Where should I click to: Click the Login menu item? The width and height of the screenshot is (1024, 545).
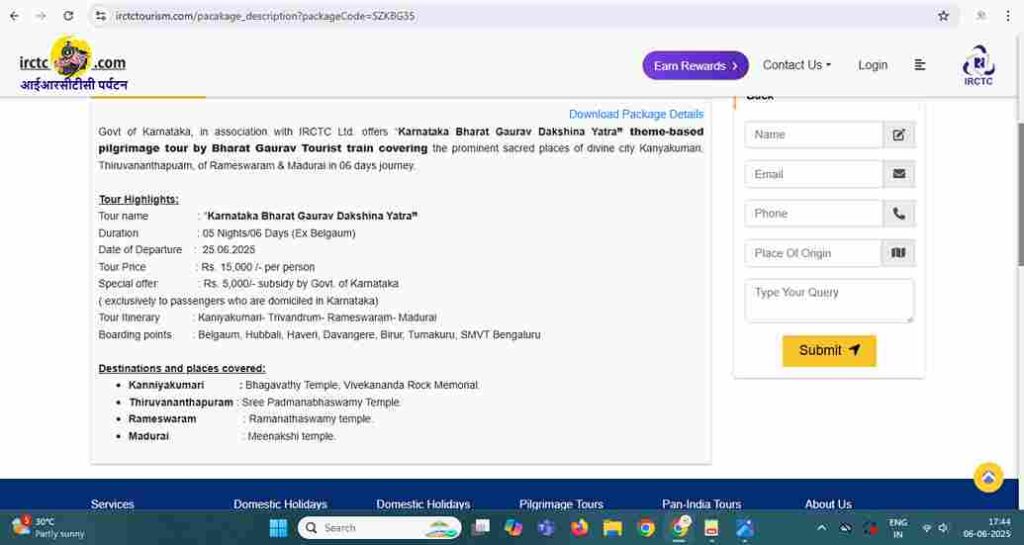pyautogui.click(x=872, y=65)
